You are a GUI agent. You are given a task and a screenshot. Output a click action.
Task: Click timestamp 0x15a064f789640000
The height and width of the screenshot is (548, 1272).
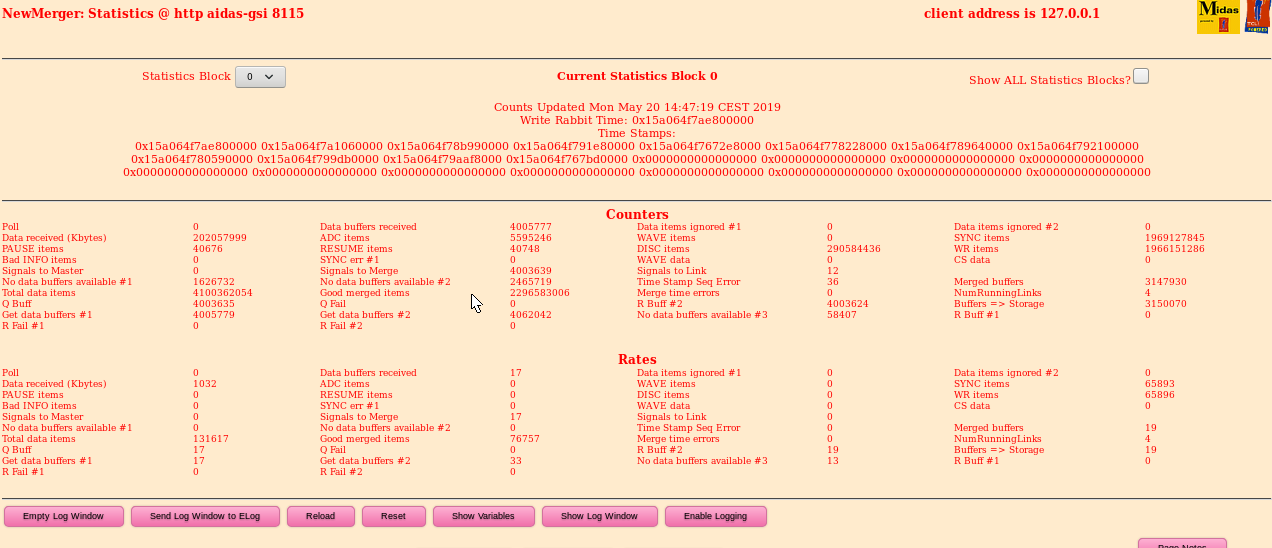952,146
